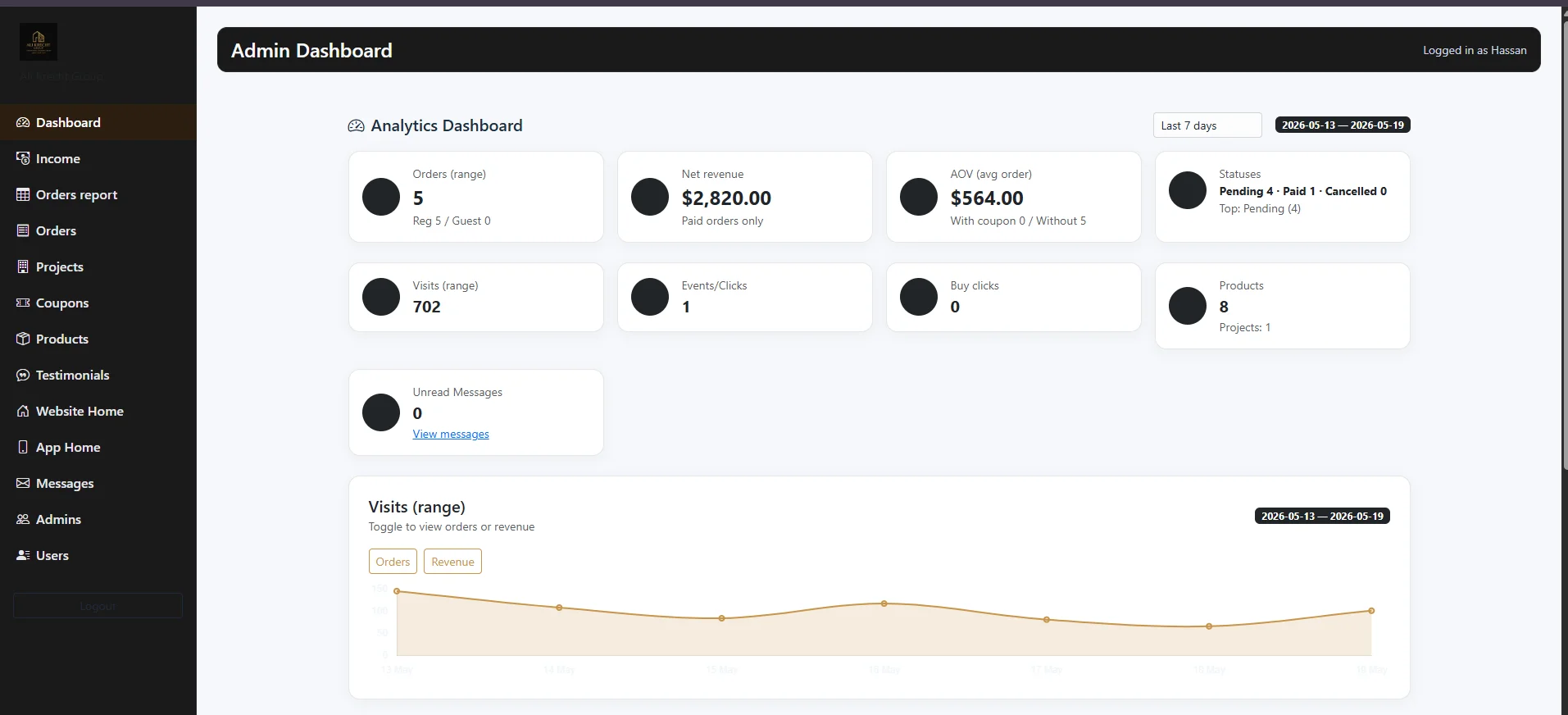Click the page vertical scrollbar
1568x715 pixels.
tap(1564, 246)
